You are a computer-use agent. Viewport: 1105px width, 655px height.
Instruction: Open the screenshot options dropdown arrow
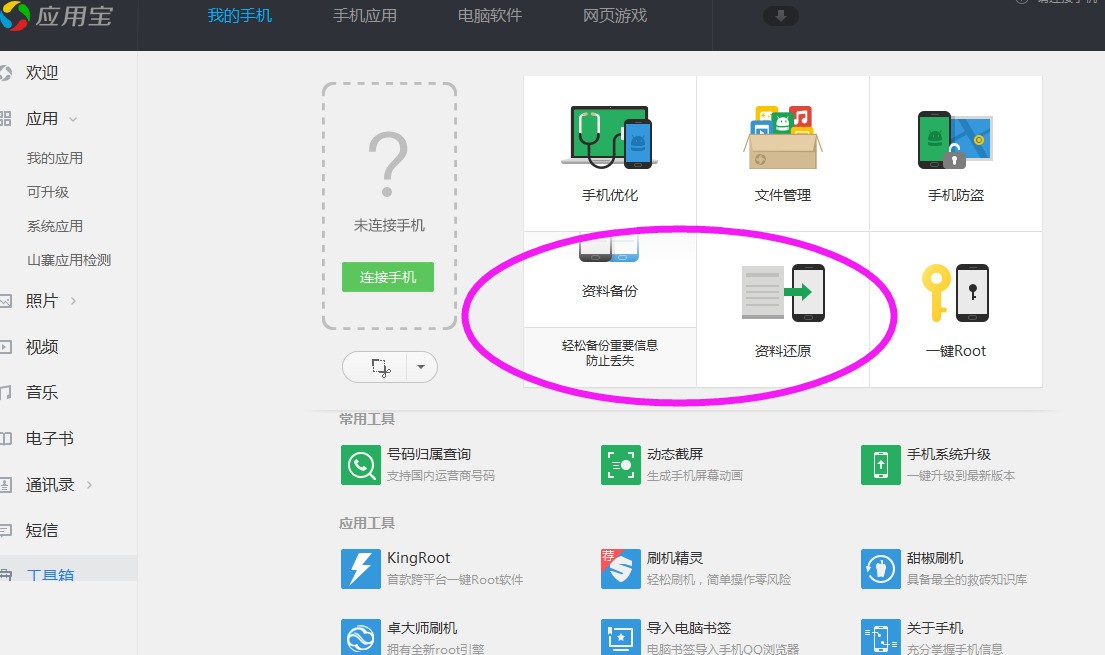tap(421, 367)
